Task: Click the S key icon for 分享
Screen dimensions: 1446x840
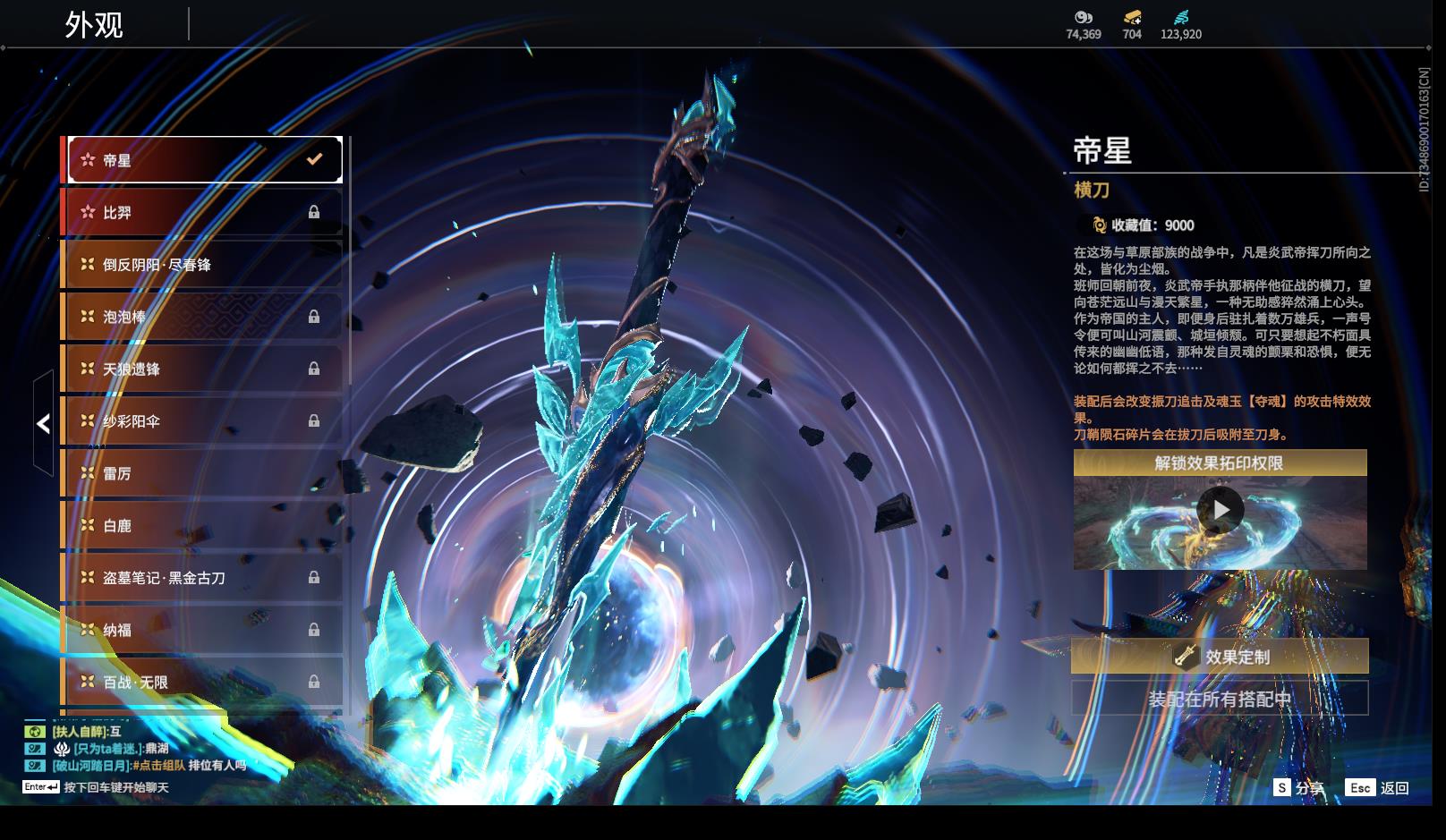Action: (1282, 787)
